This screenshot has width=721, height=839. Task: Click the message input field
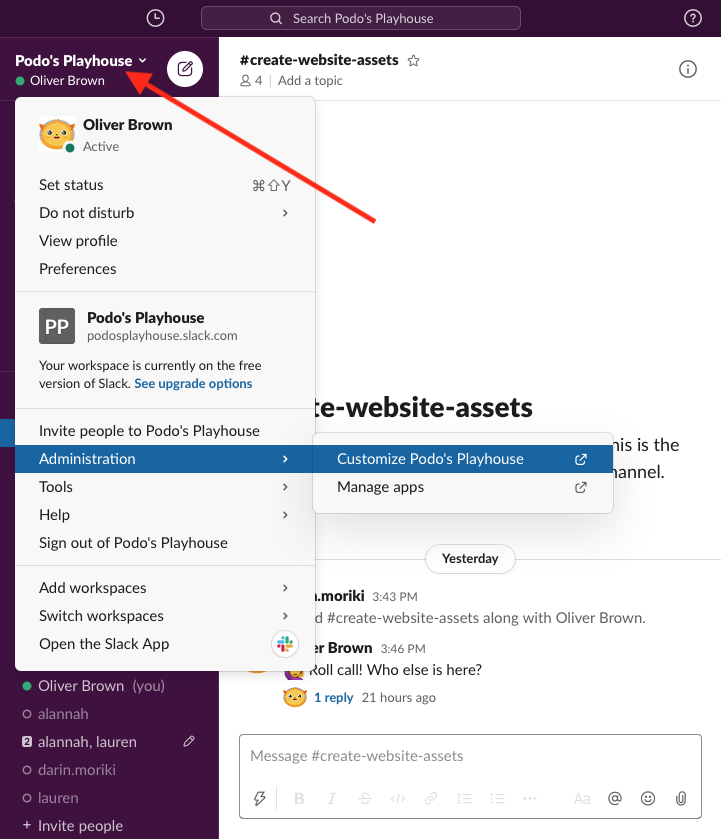(x=470, y=756)
